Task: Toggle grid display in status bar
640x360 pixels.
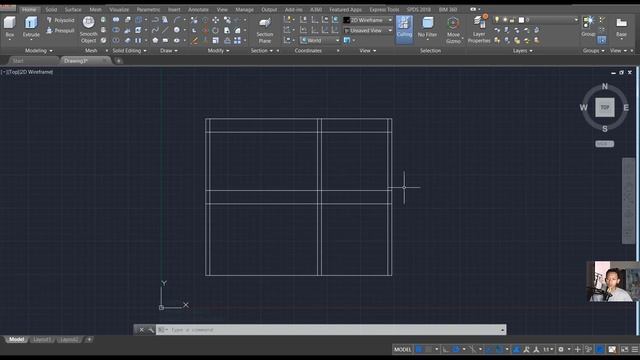Action: pos(419,349)
